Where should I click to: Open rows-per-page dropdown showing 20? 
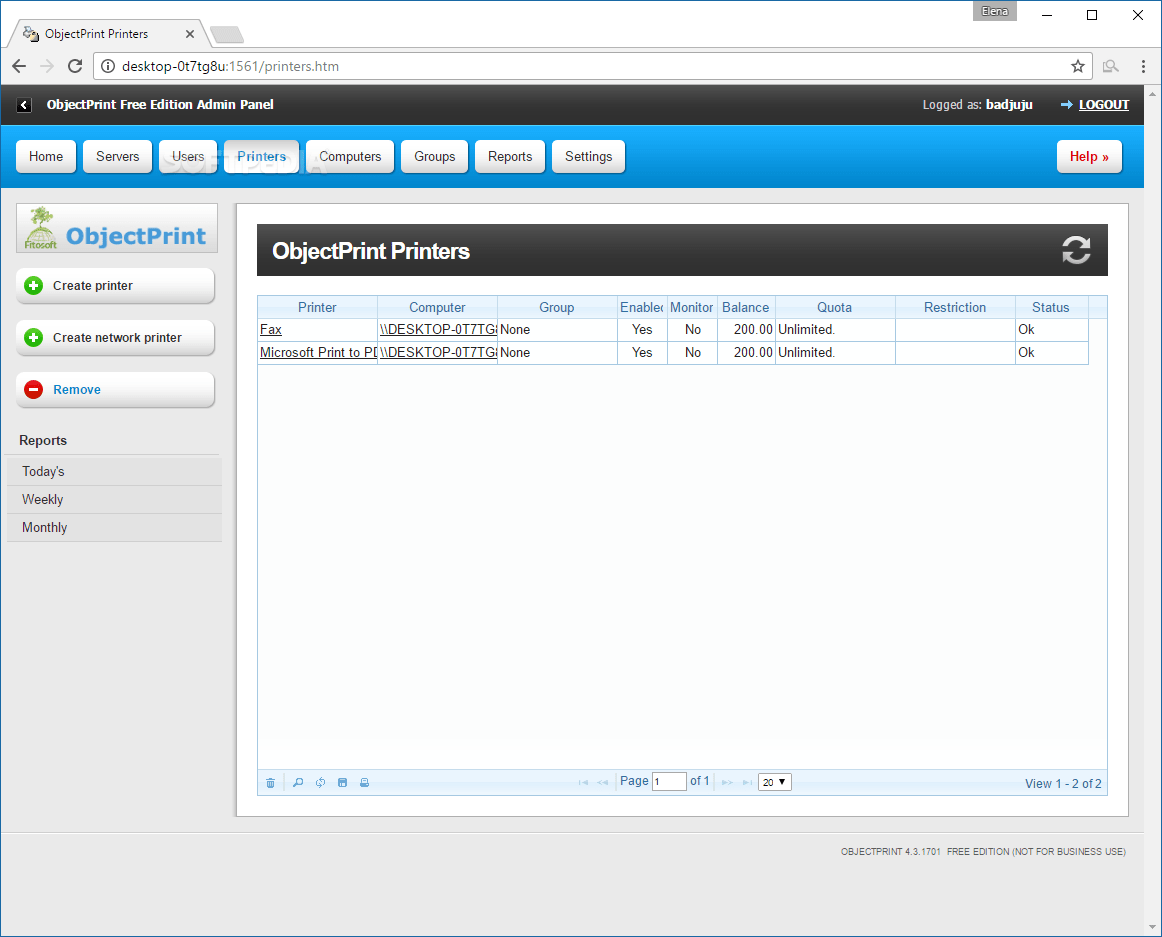774,782
